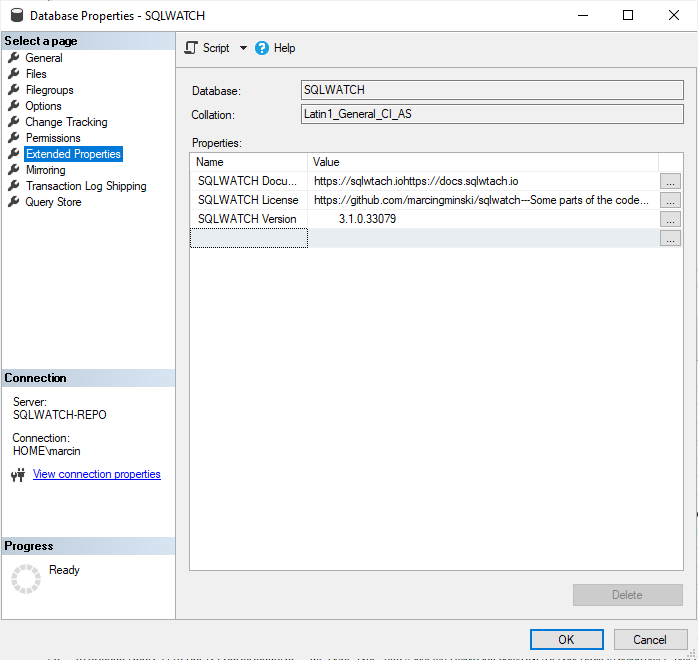Click the connection user HOME\marcin

click(46, 451)
